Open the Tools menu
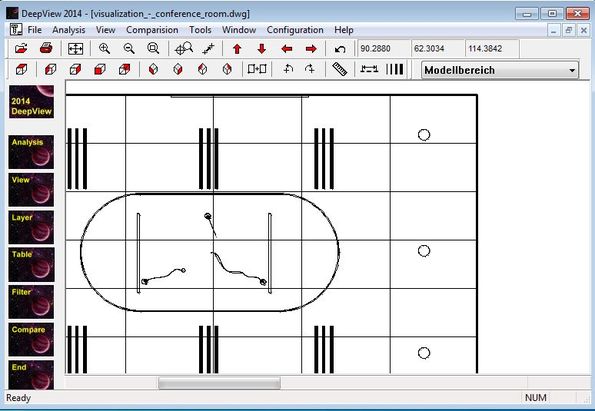 point(200,30)
